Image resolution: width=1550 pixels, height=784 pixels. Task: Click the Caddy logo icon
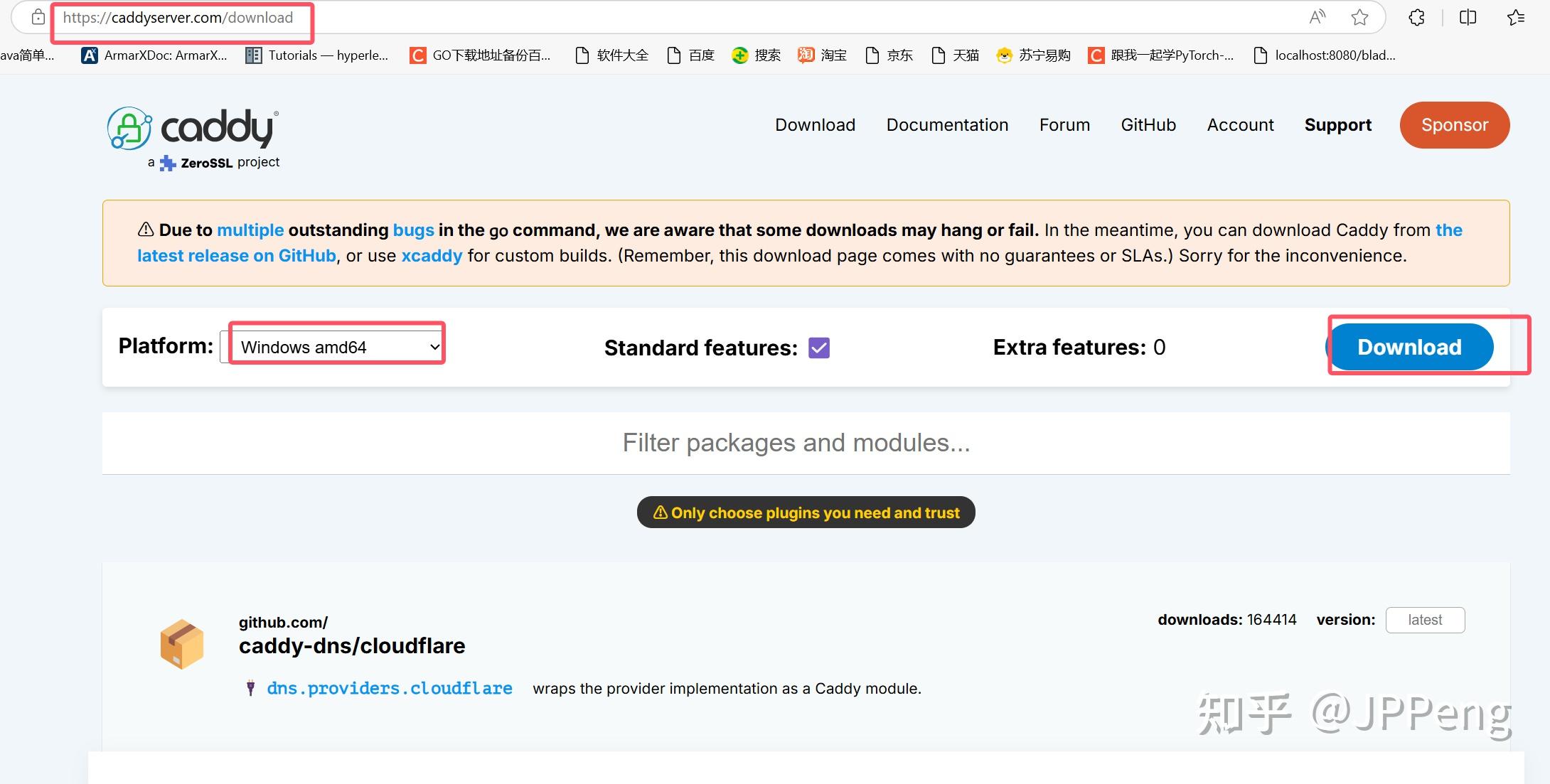click(129, 128)
